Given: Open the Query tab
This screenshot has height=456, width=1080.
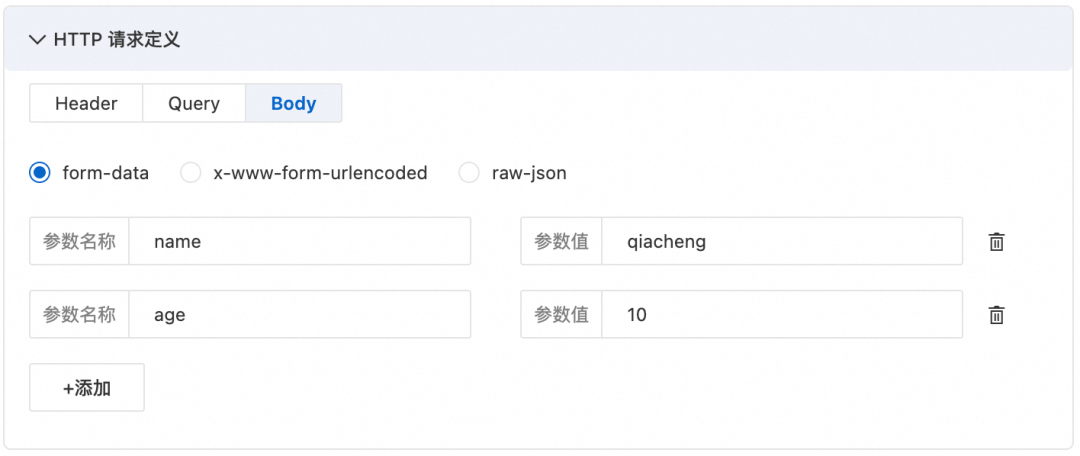Looking at the screenshot, I should coord(194,103).
